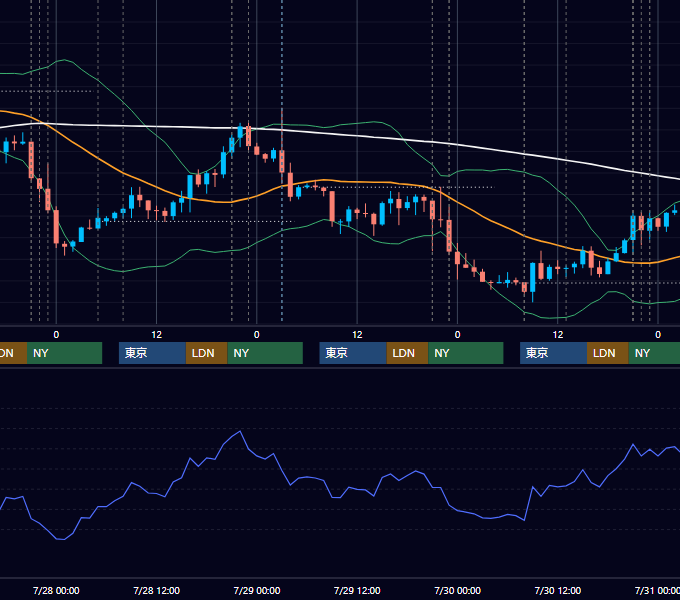Click the 7/28 00:00 date label
Image resolution: width=680 pixels, height=600 pixels.
(x=56, y=590)
